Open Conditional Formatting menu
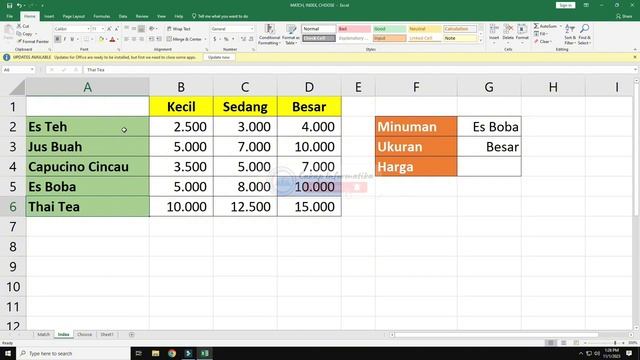This screenshot has width=640, height=360. point(269,34)
